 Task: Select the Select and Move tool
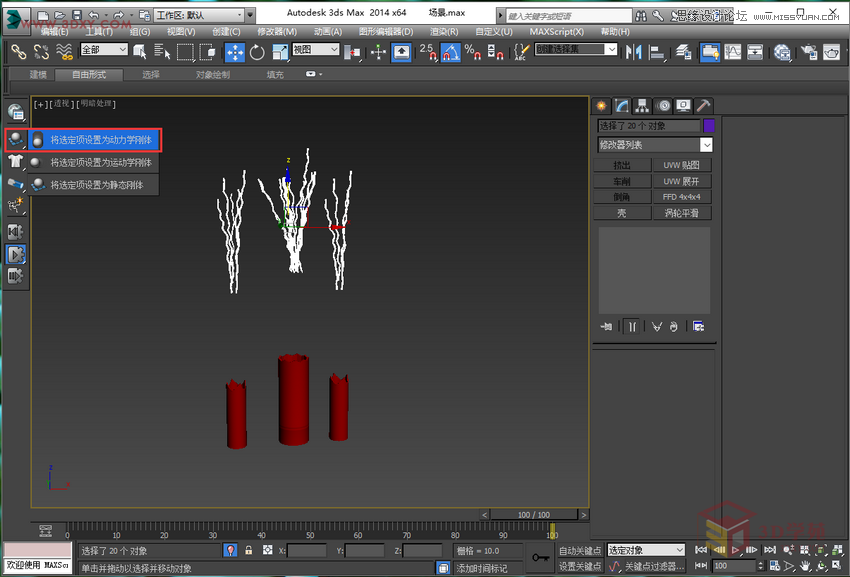(x=236, y=52)
